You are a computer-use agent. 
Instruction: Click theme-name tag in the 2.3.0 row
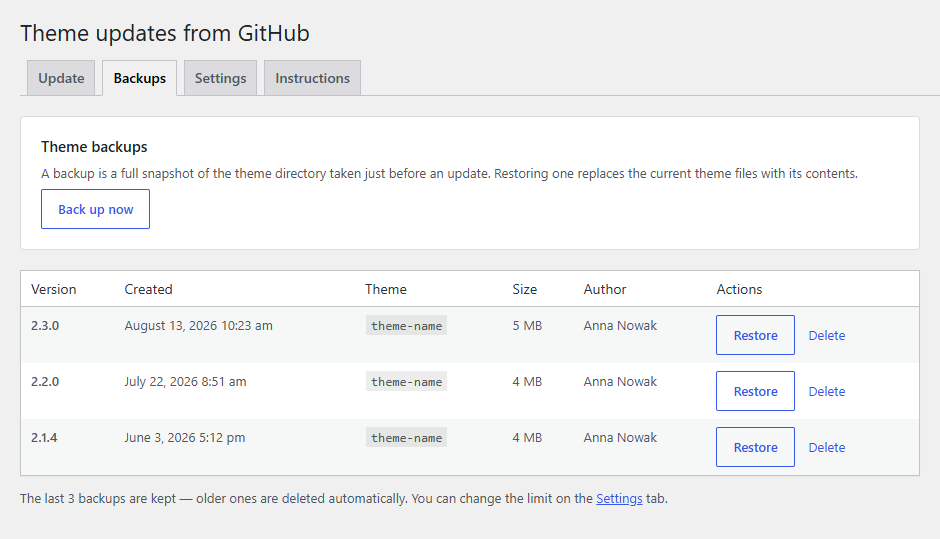(x=406, y=326)
